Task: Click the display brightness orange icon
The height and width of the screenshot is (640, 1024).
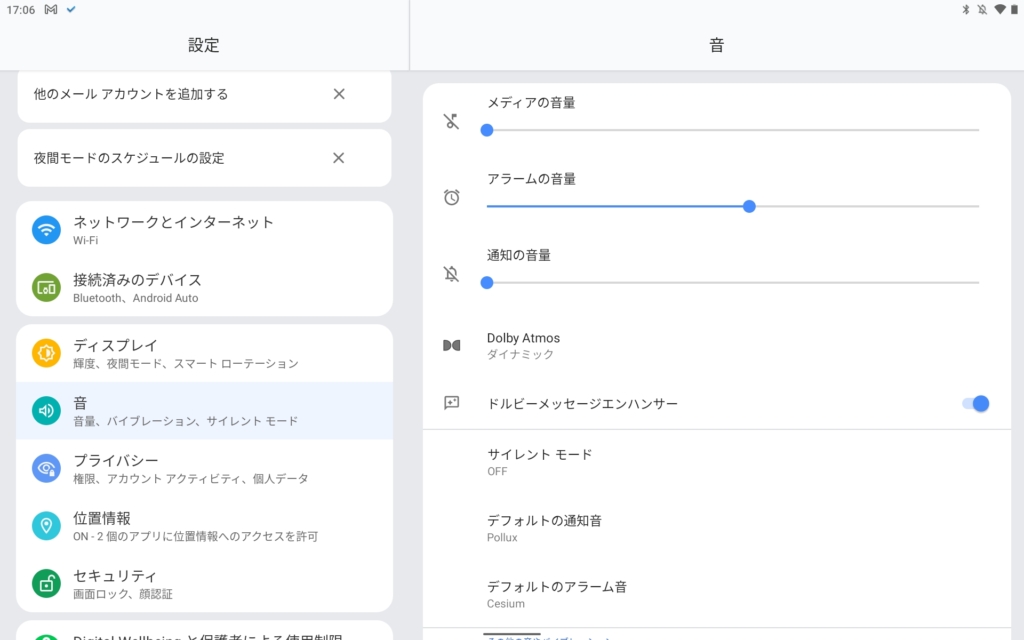Action: [46, 353]
